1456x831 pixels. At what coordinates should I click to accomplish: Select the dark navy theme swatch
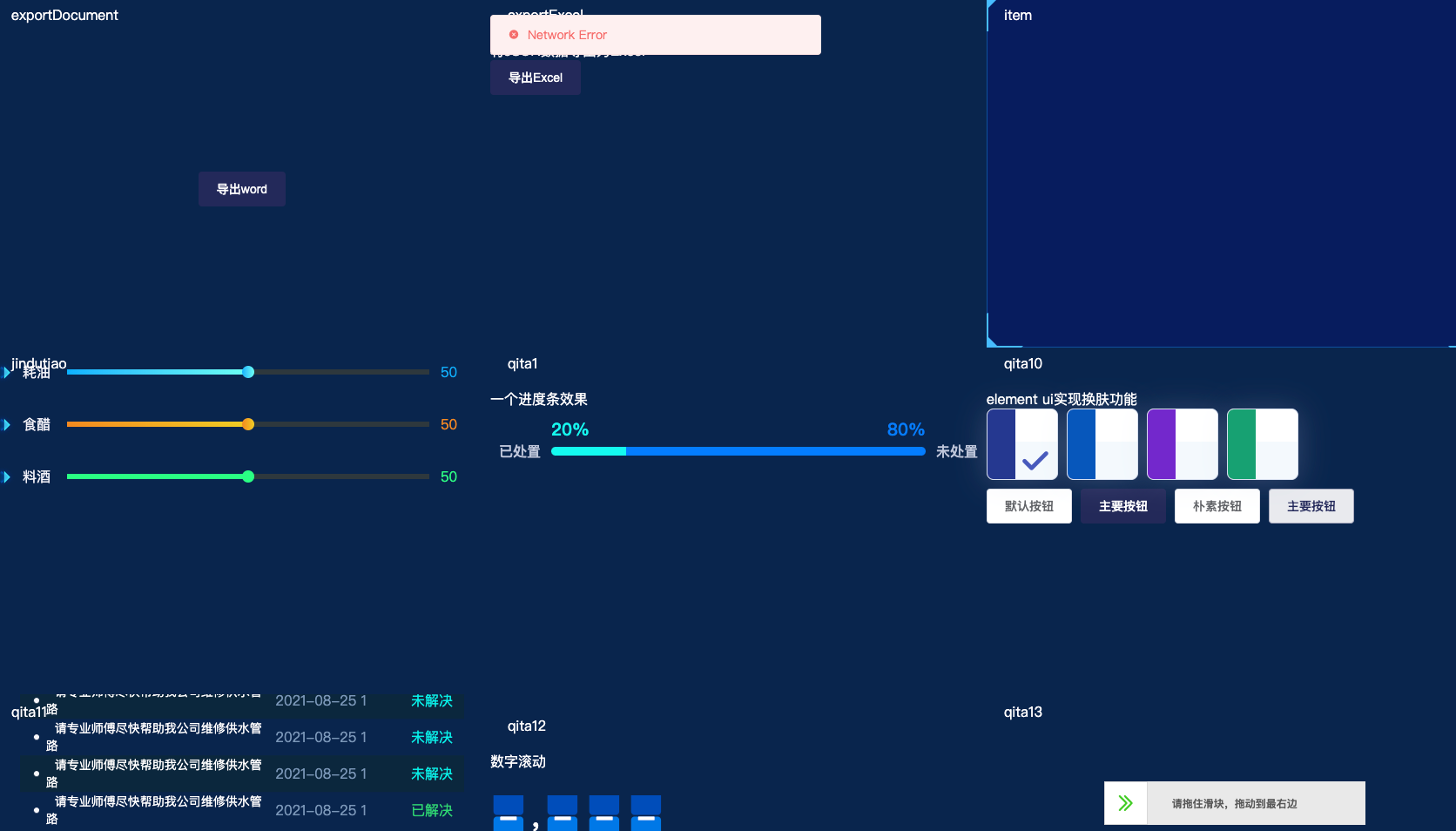(x=1022, y=444)
